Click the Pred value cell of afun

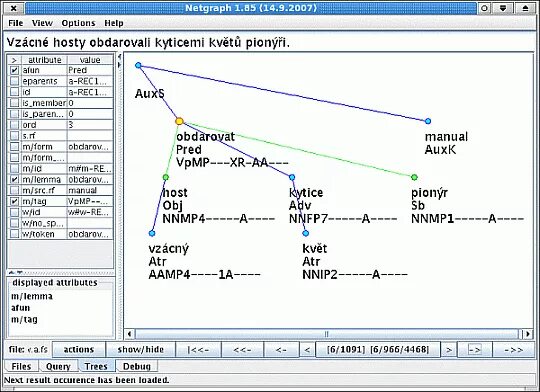90,70
